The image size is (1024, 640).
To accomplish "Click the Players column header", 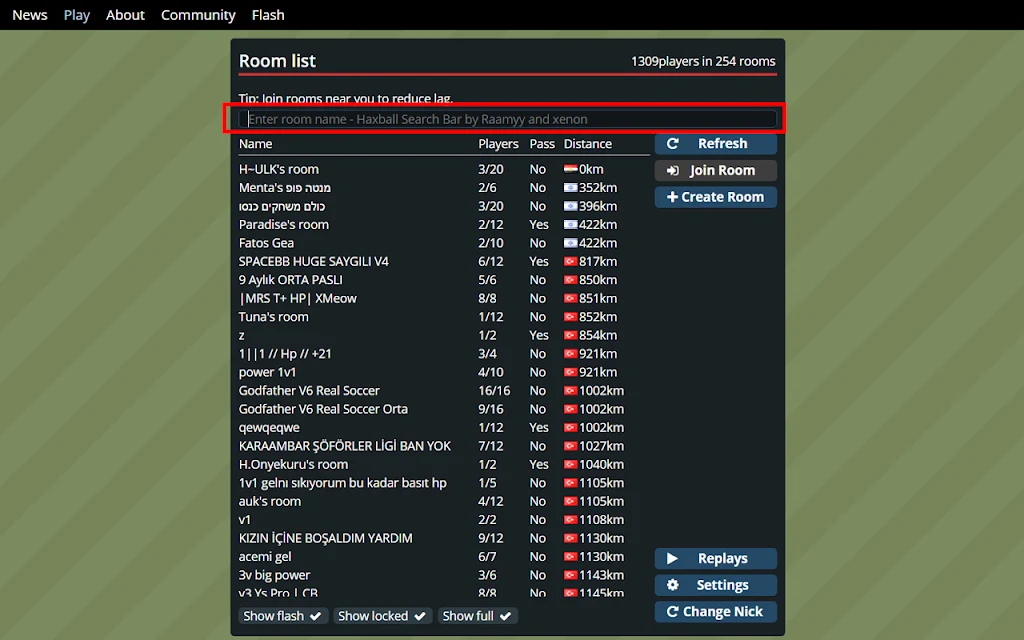I will (498, 144).
